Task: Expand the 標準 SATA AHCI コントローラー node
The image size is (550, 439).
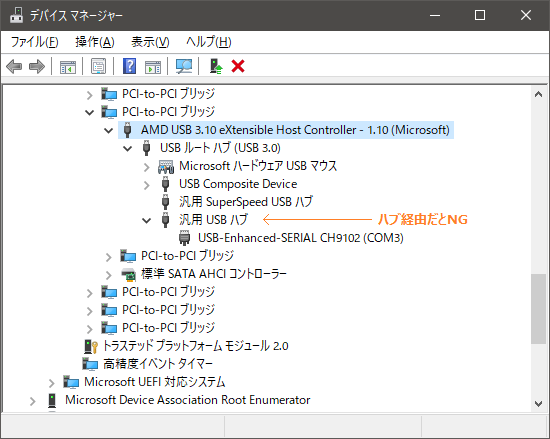Action: [x=109, y=275]
